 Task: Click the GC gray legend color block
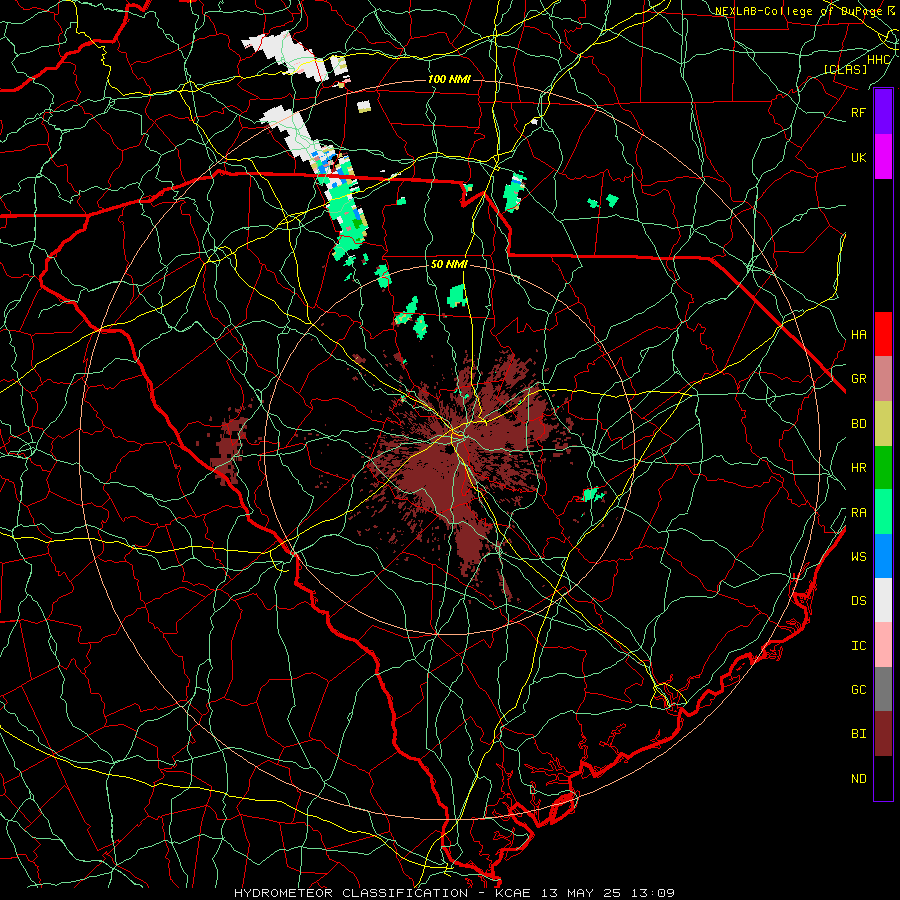pos(883,689)
